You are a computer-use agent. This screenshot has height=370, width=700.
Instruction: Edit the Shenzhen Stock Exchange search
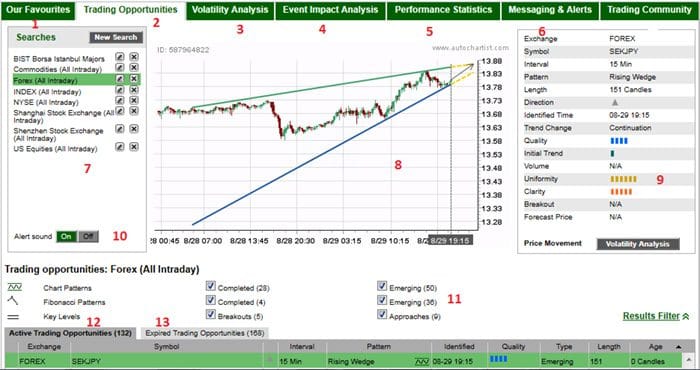pos(120,129)
